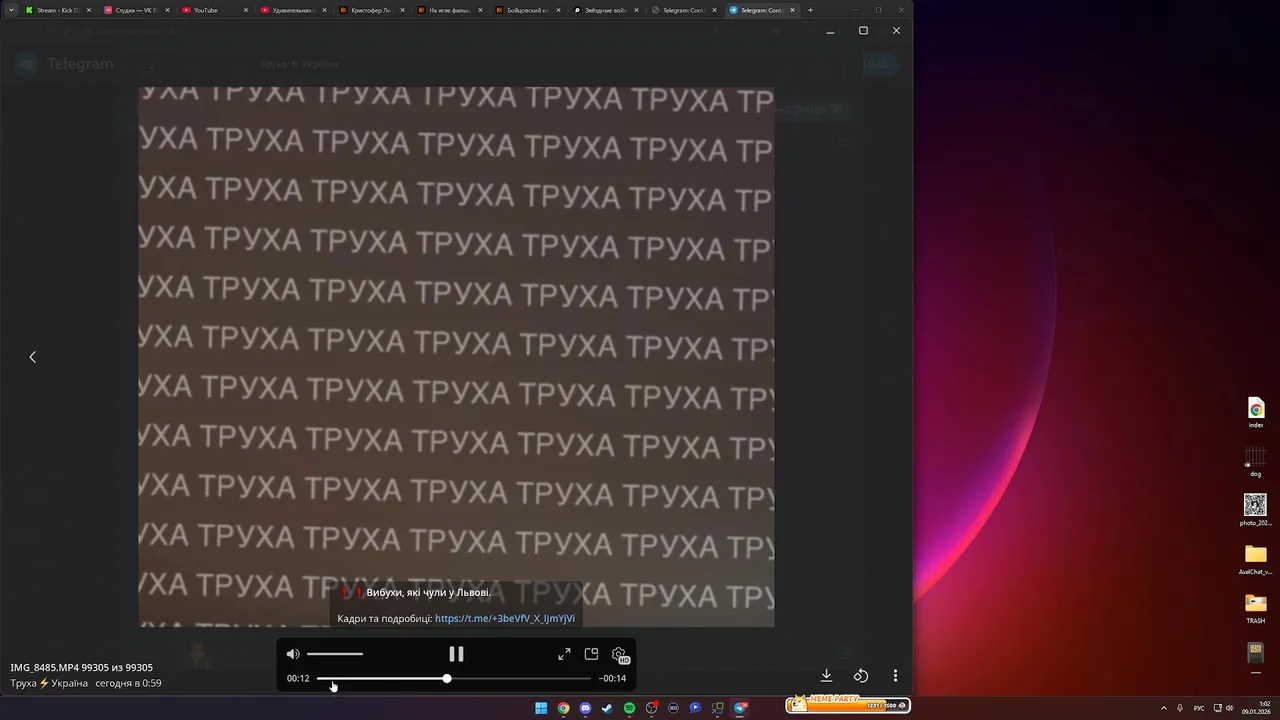Screen dimensions: 1280x720
Task: Show hidden system tray icons
Action: tap(1163, 708)
